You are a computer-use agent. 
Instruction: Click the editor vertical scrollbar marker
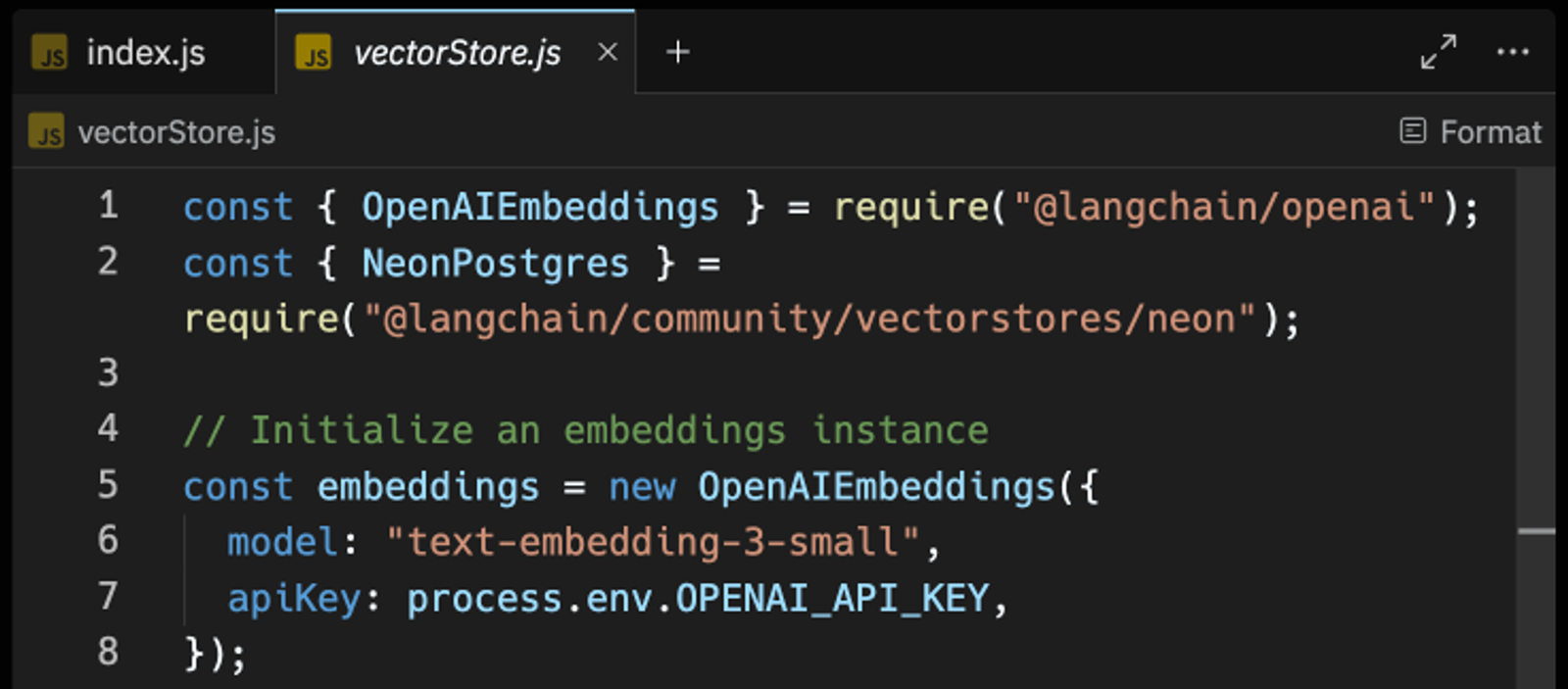point(1536,531)
